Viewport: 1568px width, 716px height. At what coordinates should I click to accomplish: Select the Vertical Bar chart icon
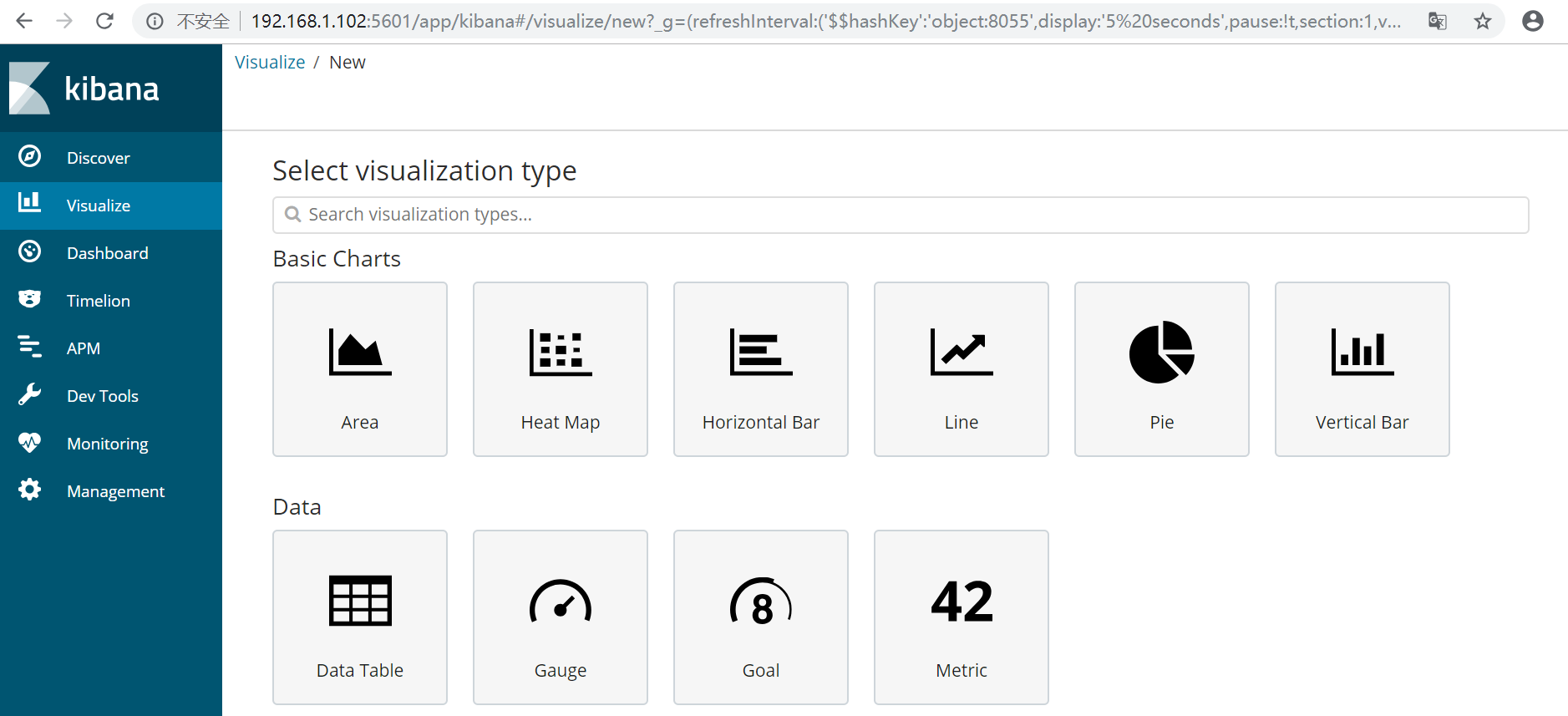[1362, 352]
